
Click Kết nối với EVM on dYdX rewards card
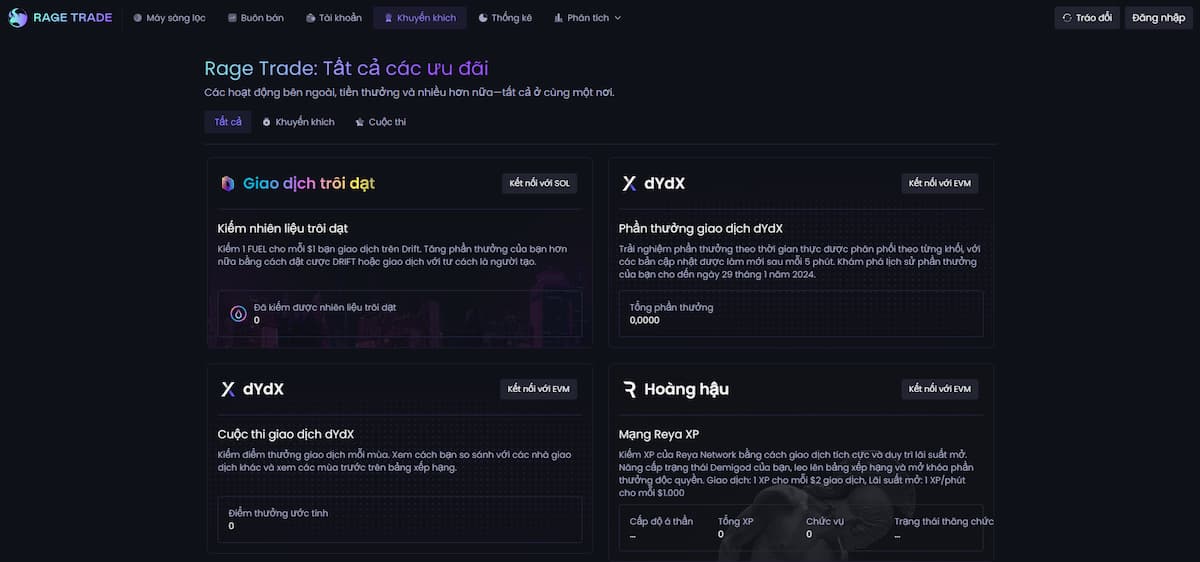coord(940,183)
